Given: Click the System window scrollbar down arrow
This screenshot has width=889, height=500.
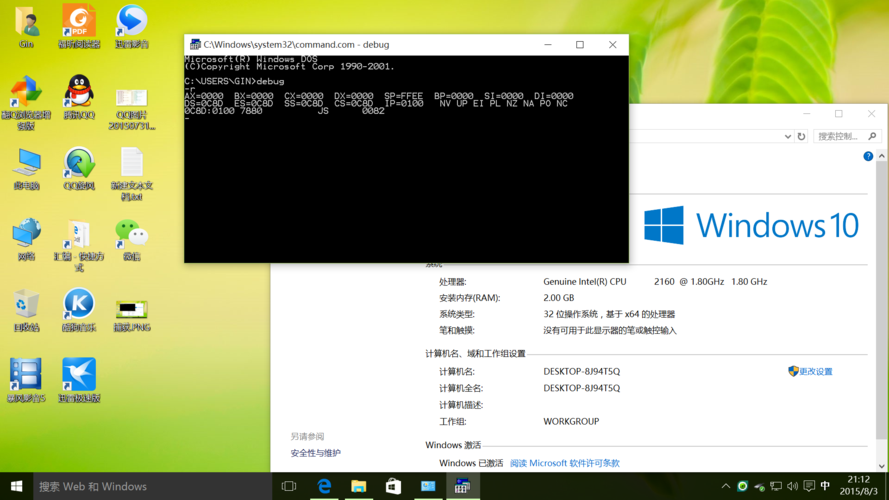Looking at the screenshot, I should pos(882,466).
